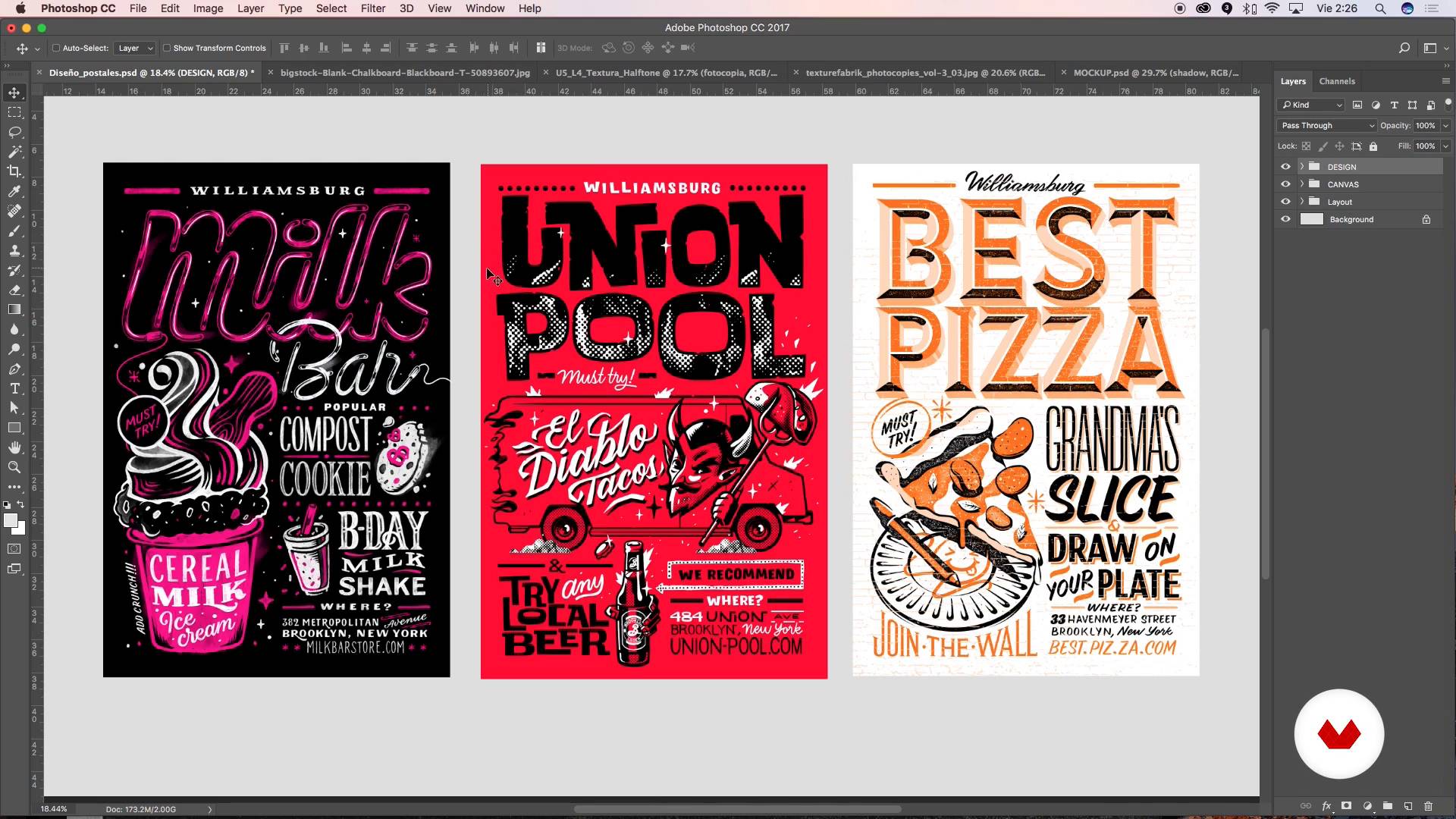Select the Dodge tool
This screenshot has width=1456, height=819.
pyautogui.click(x=14, y=349)
